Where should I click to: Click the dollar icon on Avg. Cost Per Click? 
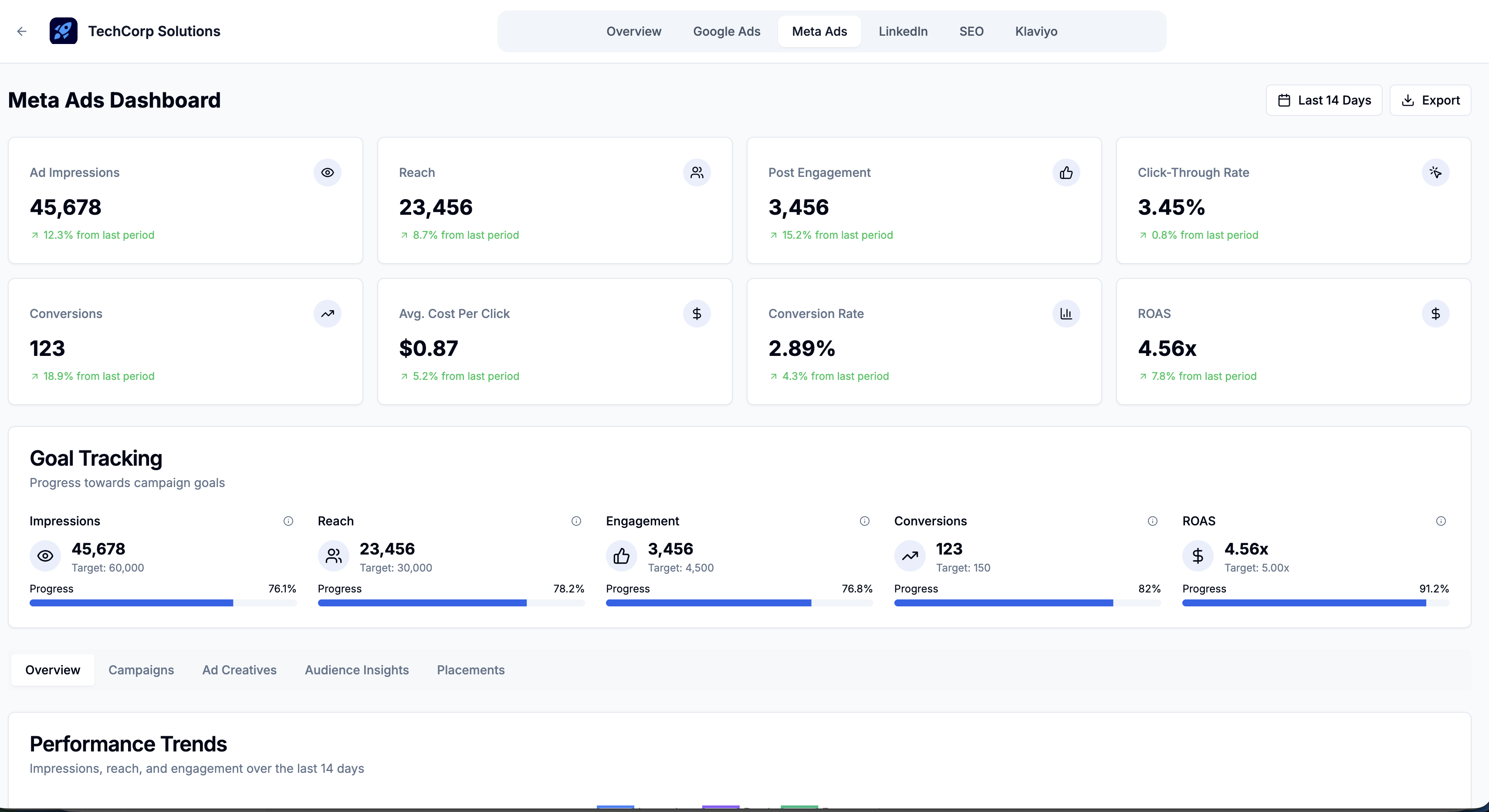click(697, 314)
